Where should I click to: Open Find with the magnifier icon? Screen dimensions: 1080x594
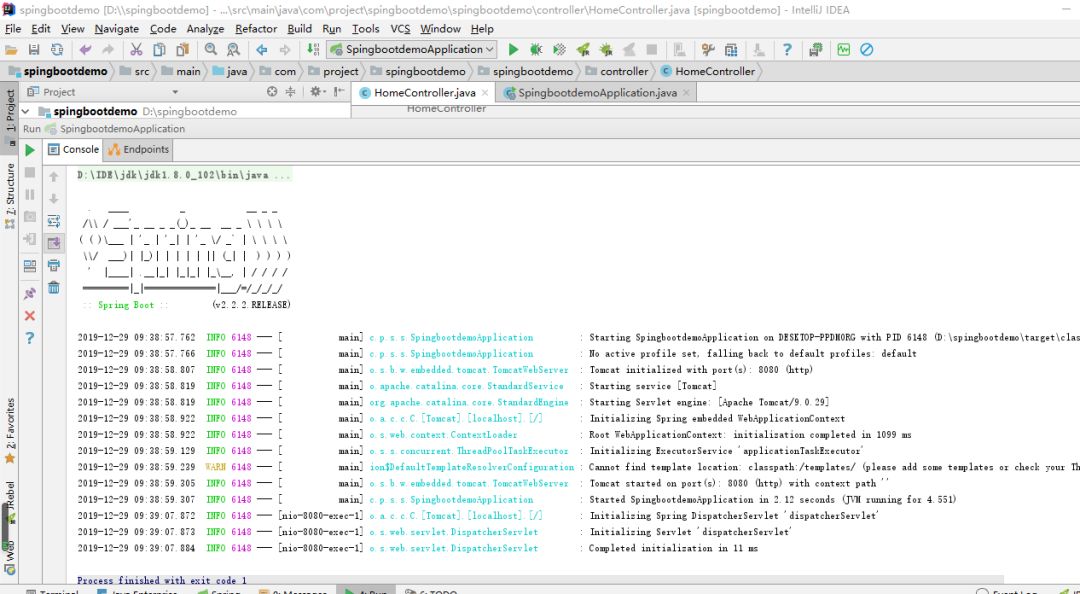pyautogui.click(x=211, y=50)
